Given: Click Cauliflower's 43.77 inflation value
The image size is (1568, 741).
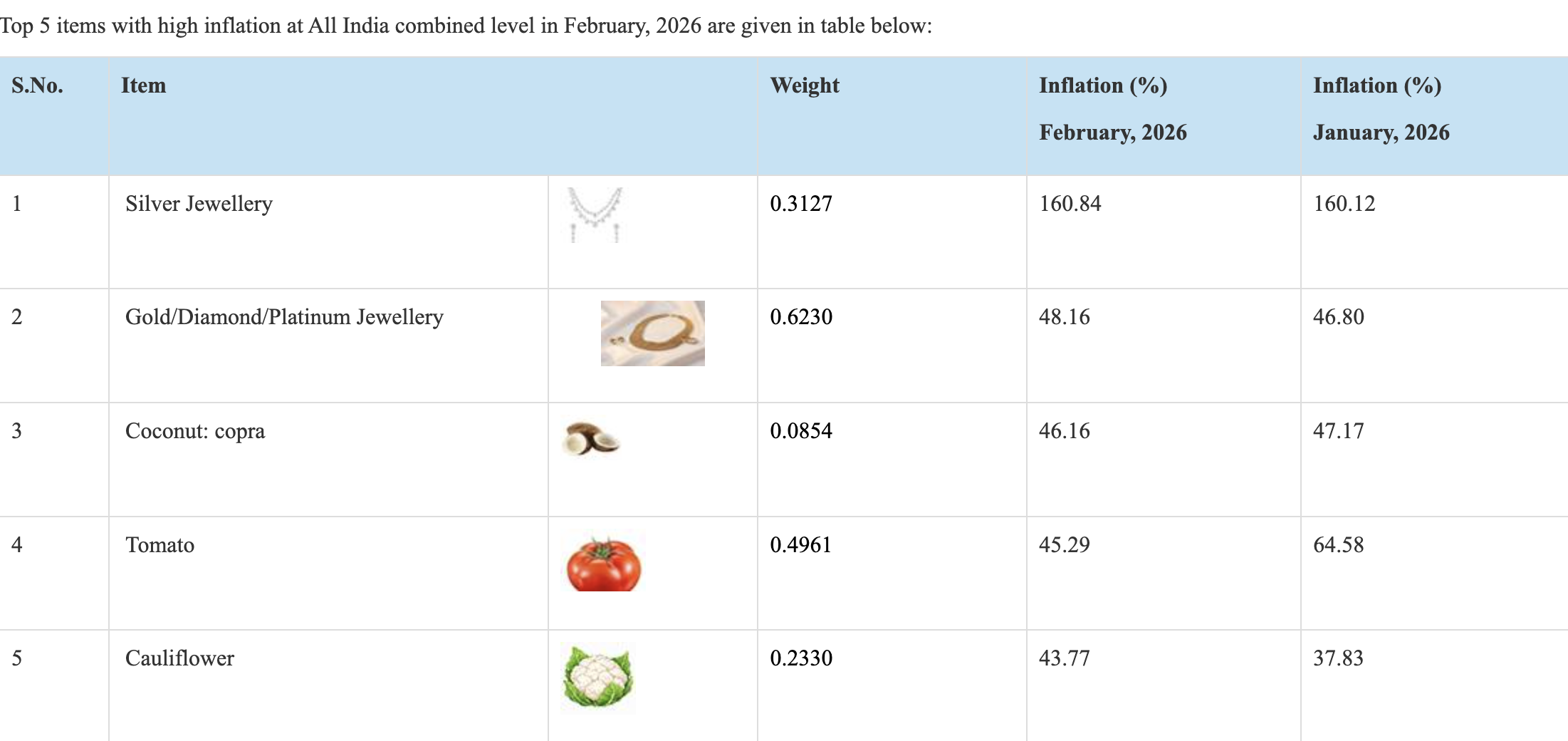Looking at the screenshot, I should pos(1064,658).
